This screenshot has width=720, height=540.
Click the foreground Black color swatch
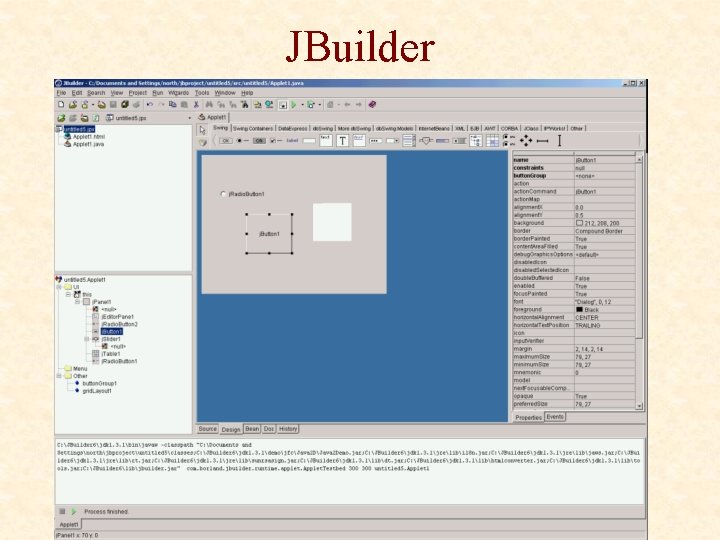[x=579, y=309]
